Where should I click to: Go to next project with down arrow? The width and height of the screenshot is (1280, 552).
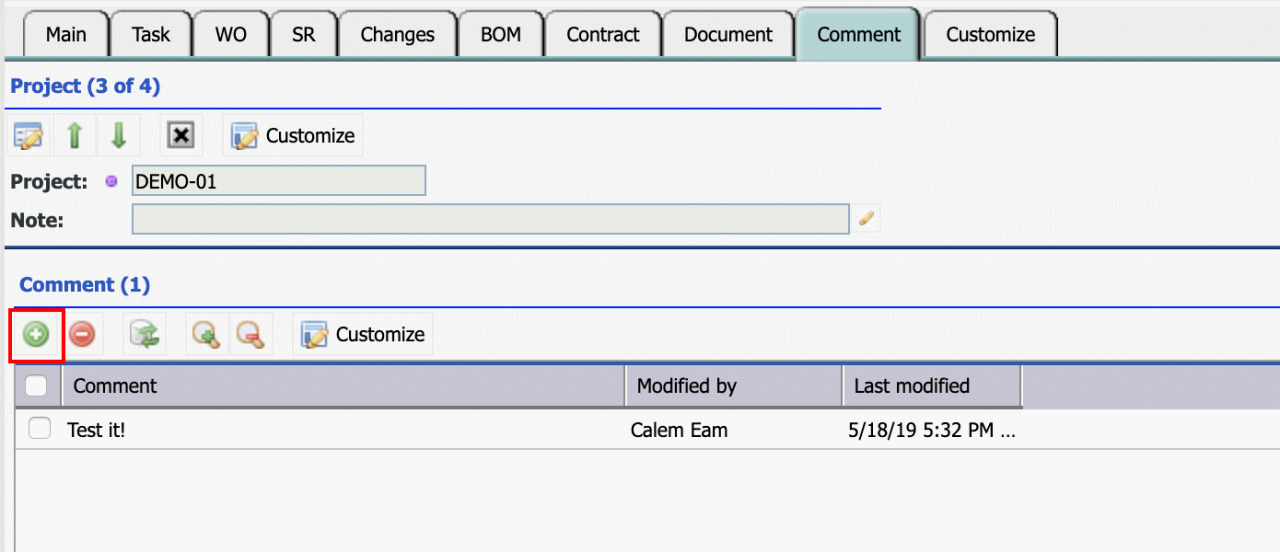[118, 136]
